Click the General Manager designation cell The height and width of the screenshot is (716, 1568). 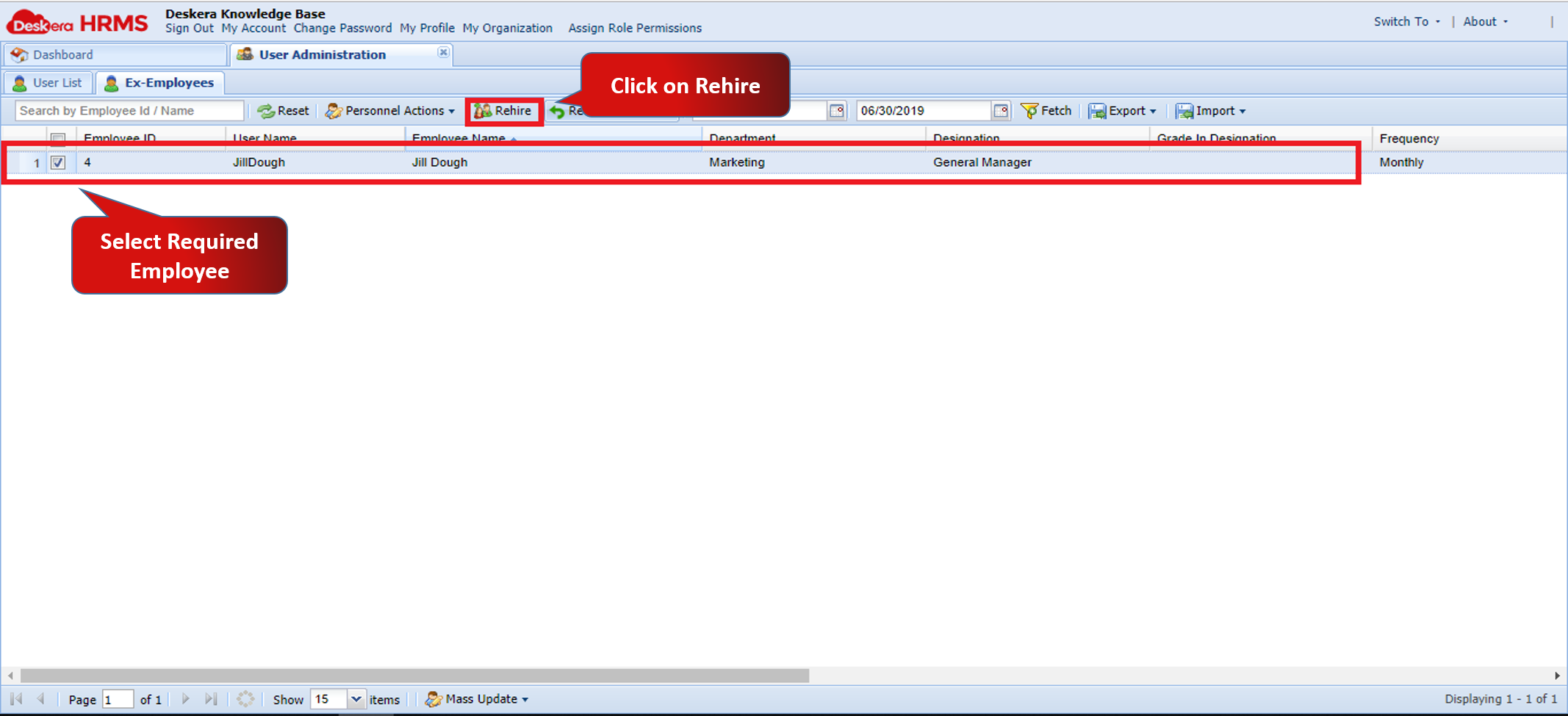[x=982, y=162]
